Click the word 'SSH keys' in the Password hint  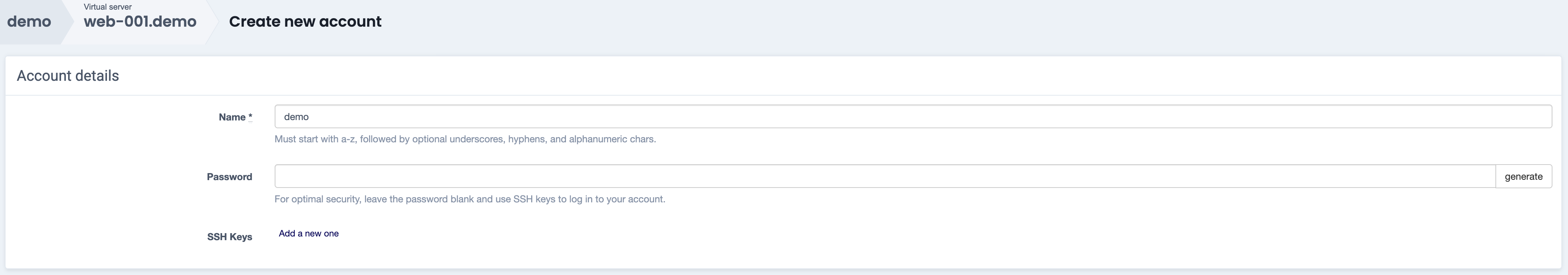534,199
